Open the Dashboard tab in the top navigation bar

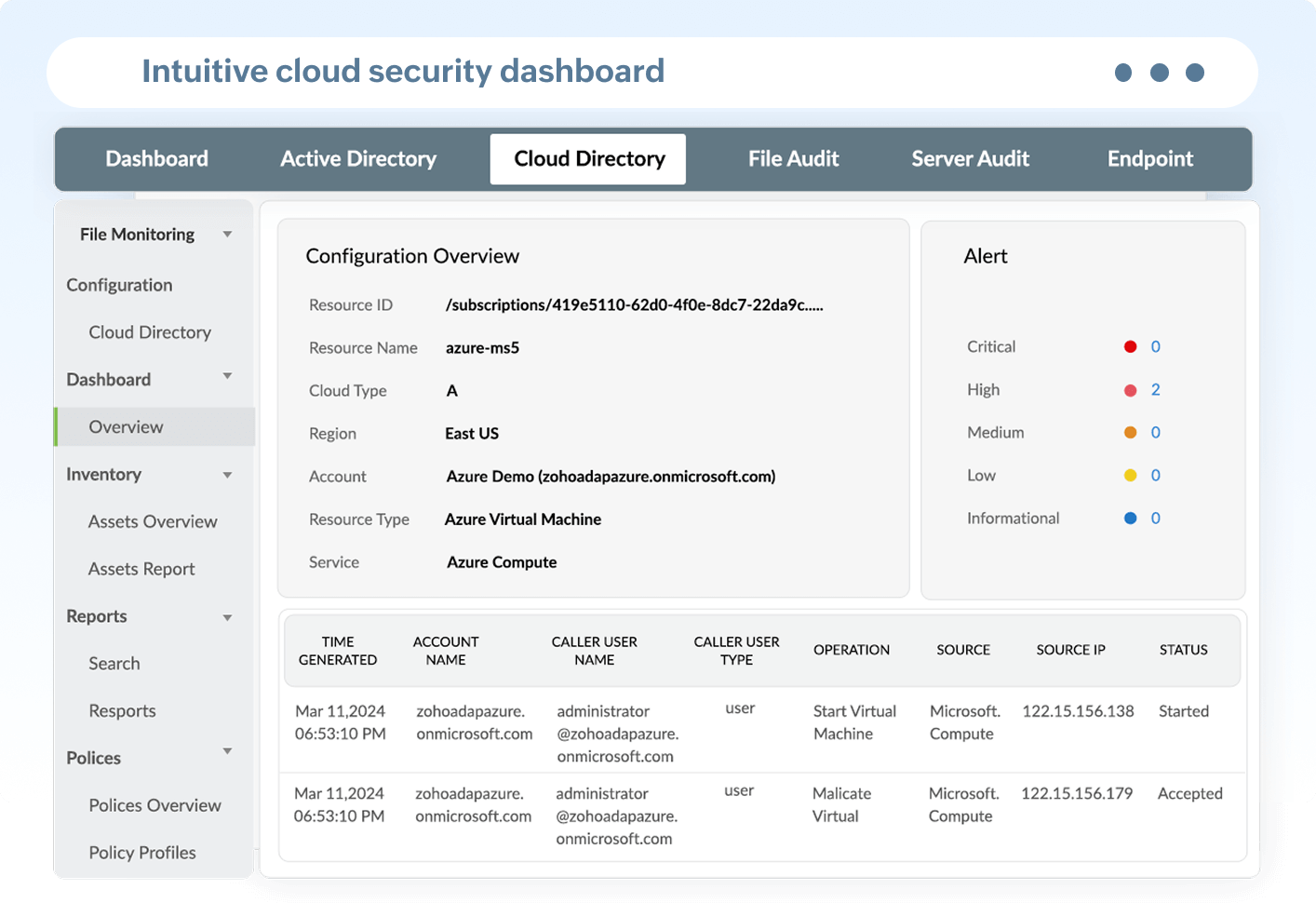point(156,159)
